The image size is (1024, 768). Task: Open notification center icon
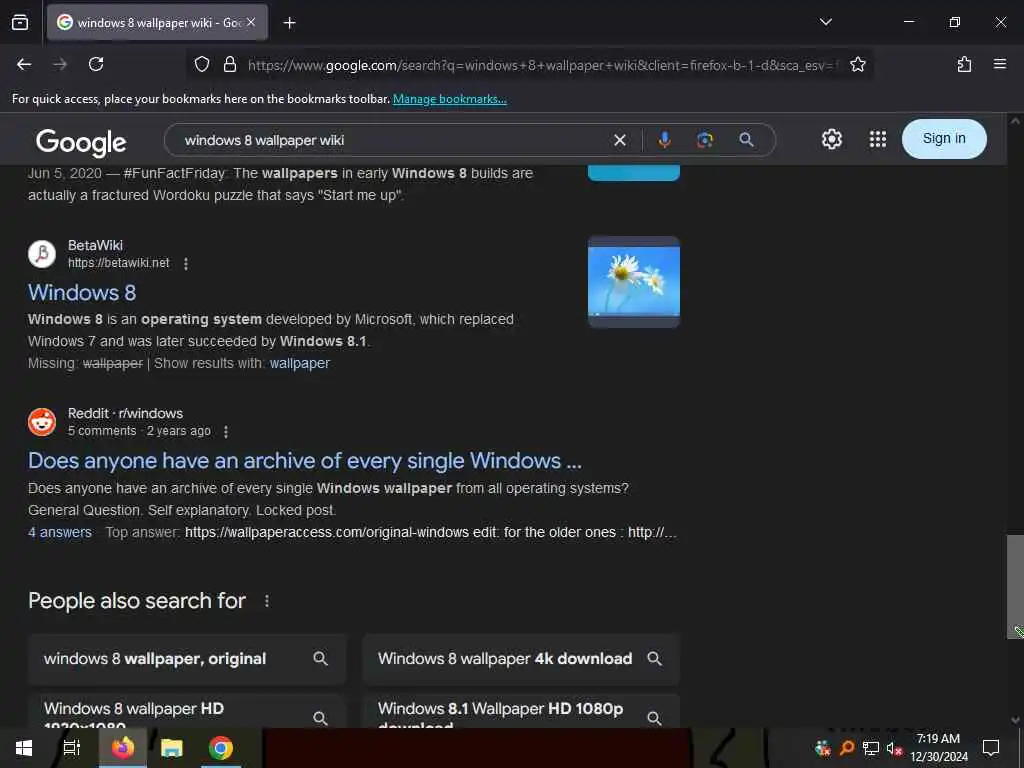pos(991,748)
